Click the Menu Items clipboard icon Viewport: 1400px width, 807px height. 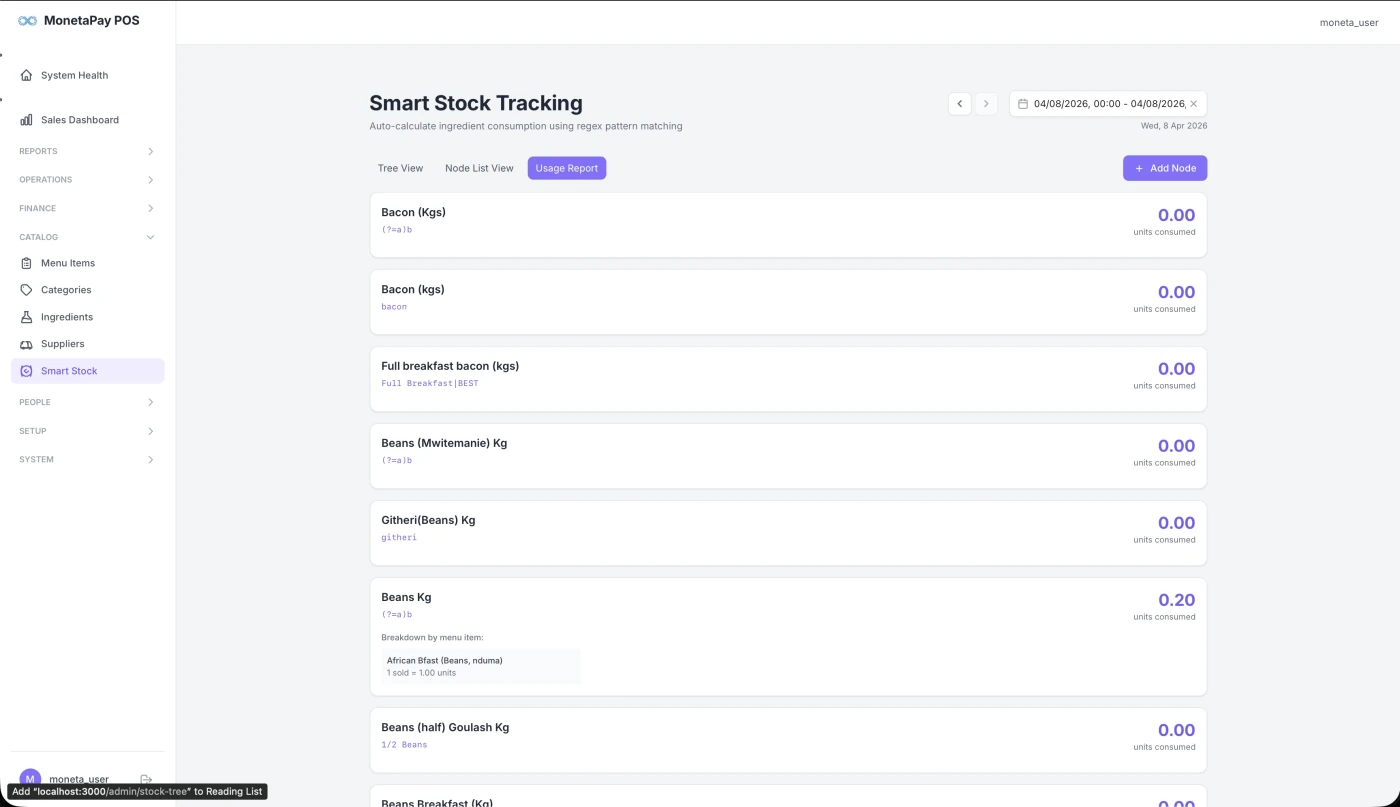[25, 262]
